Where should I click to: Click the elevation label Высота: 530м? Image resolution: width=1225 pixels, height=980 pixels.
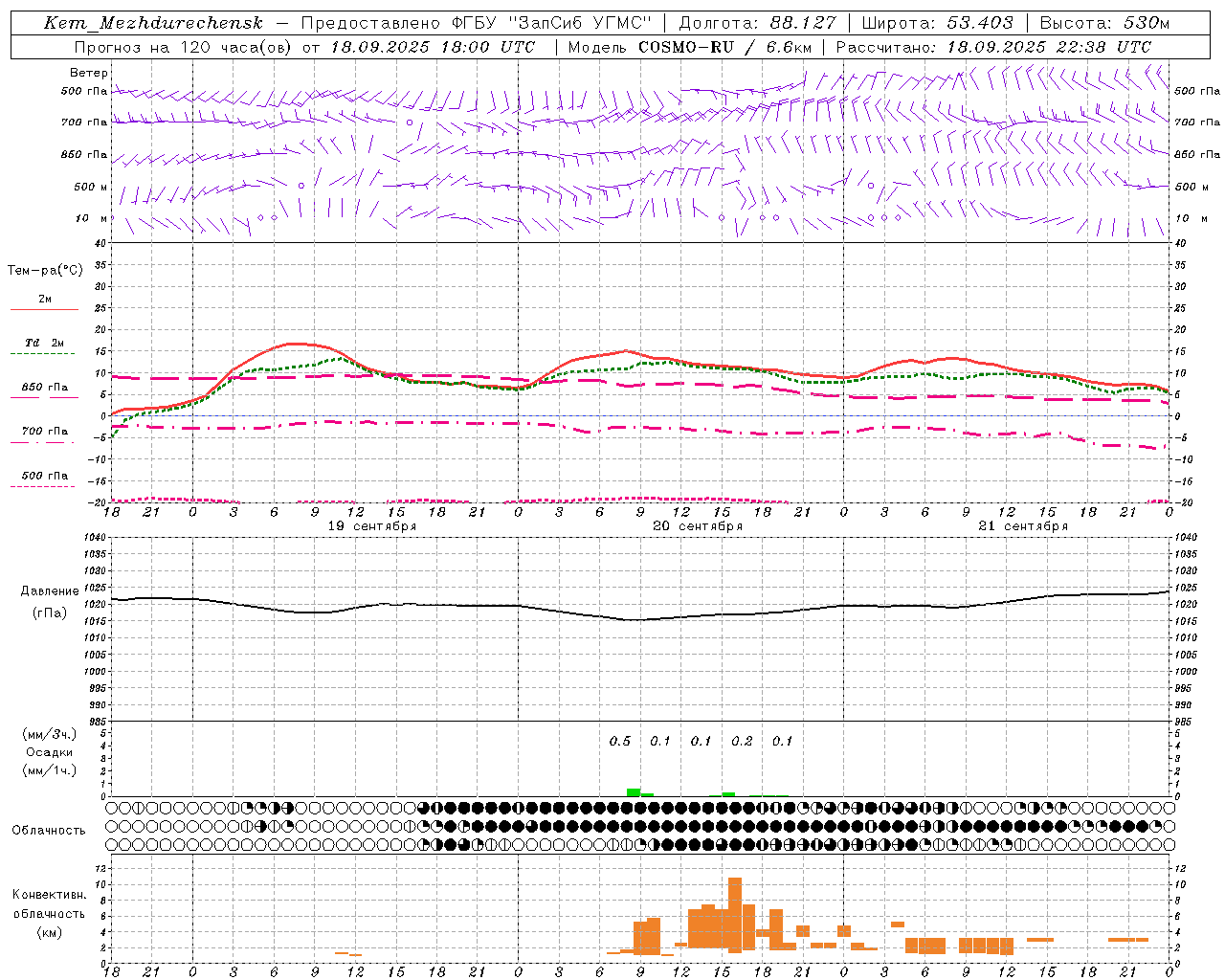(1104, 23)
